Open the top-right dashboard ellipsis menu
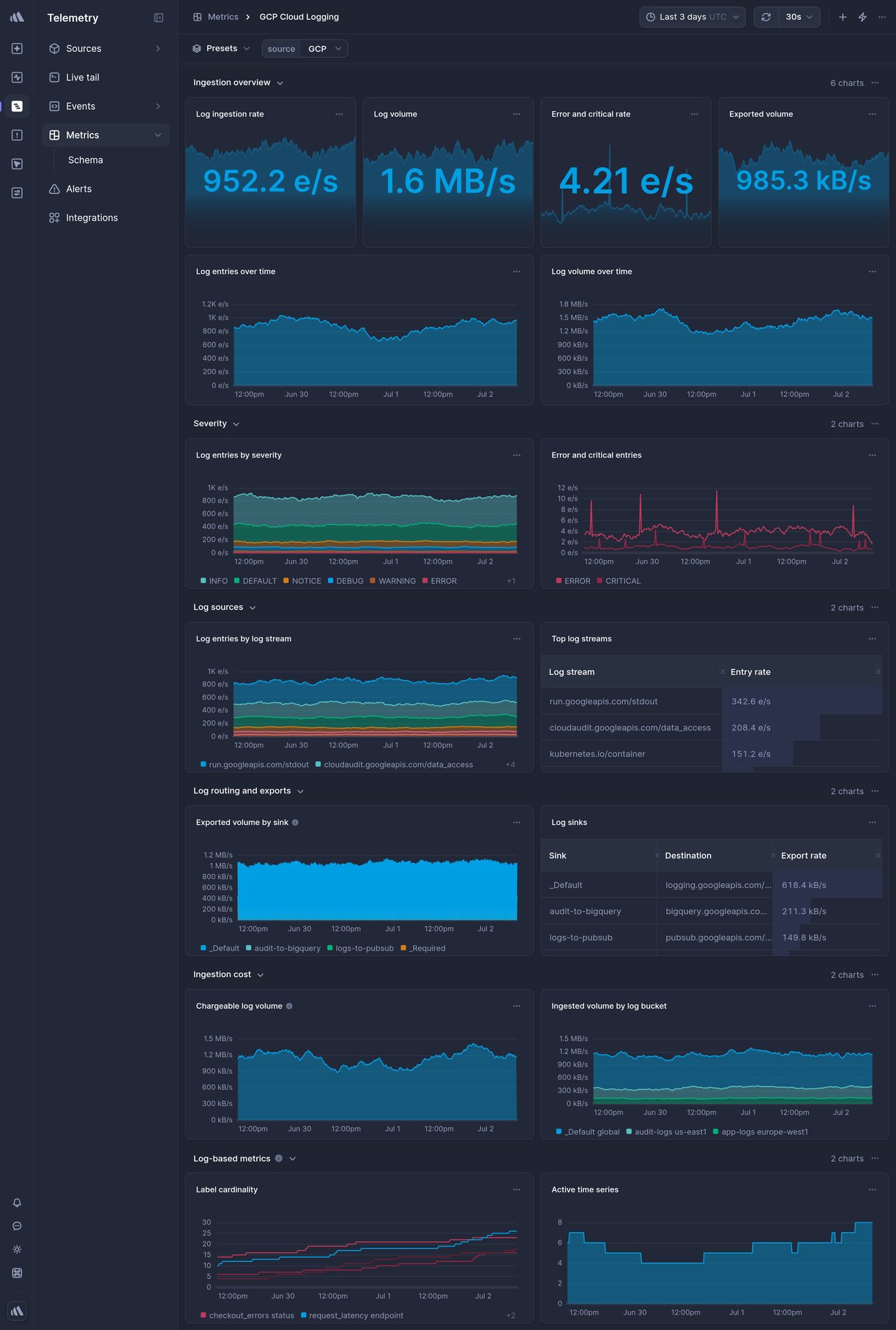896x1330 pixels. [882, 17]
